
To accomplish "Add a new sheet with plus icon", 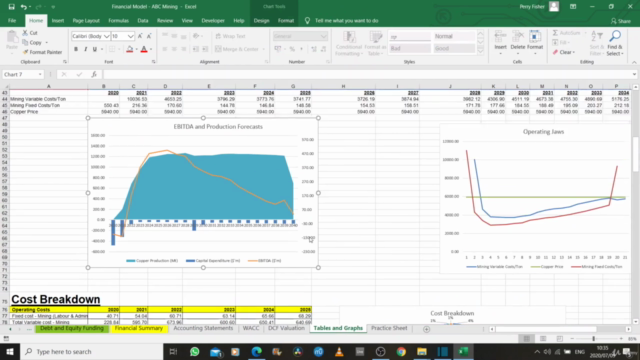I will click(x=426, y=329).
